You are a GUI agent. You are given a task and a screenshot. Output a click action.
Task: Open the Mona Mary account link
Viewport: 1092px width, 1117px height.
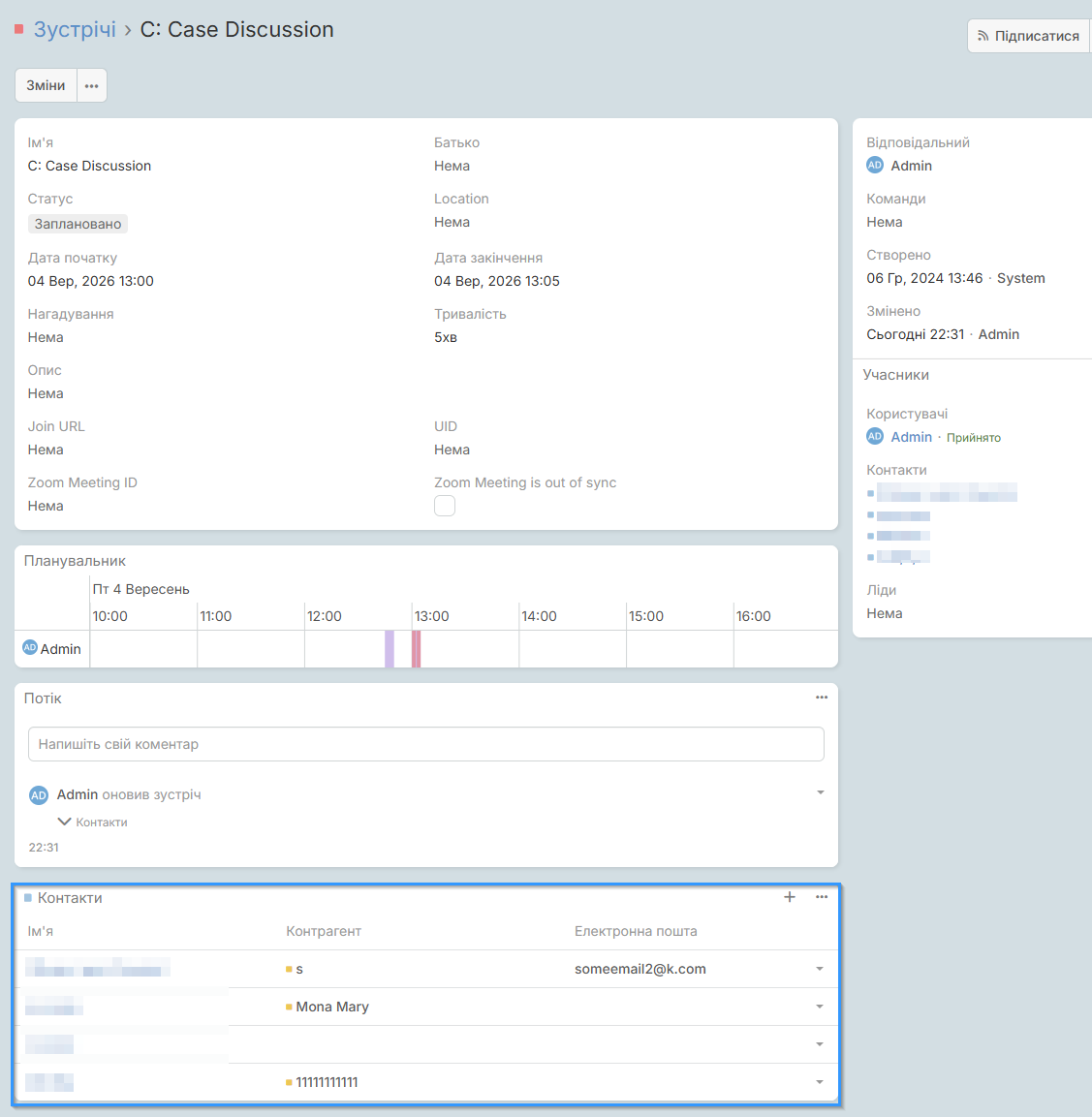tap(332, 1007)
